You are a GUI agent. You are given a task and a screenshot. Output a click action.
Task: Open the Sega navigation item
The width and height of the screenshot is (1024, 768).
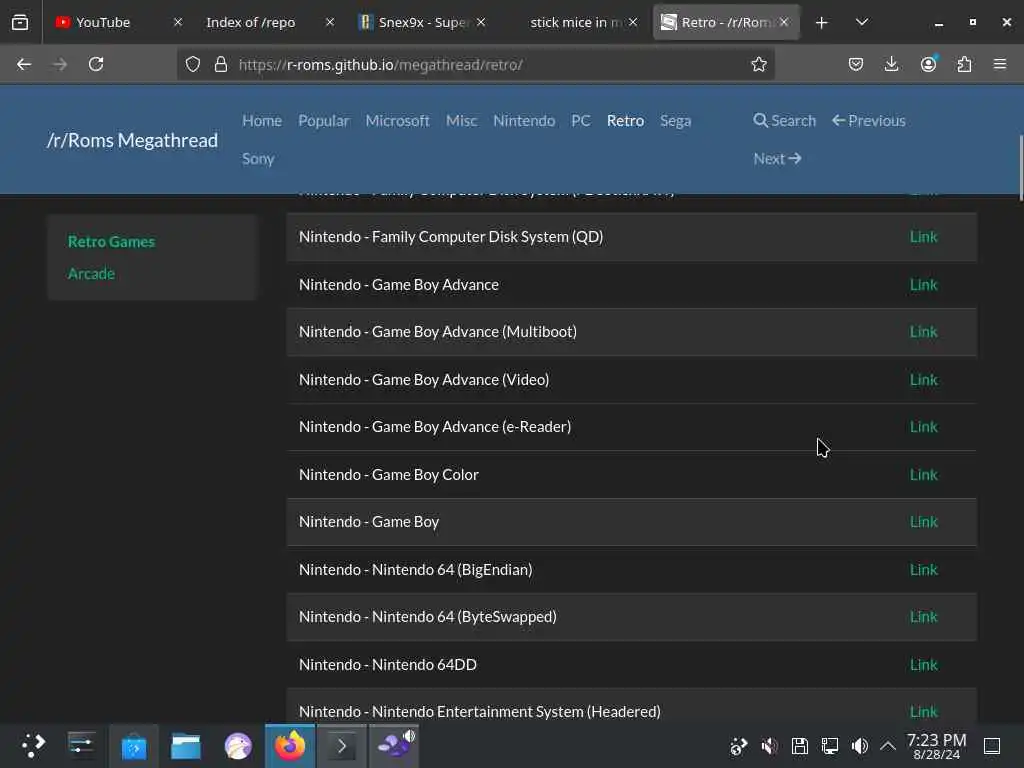tap(675, 121)
